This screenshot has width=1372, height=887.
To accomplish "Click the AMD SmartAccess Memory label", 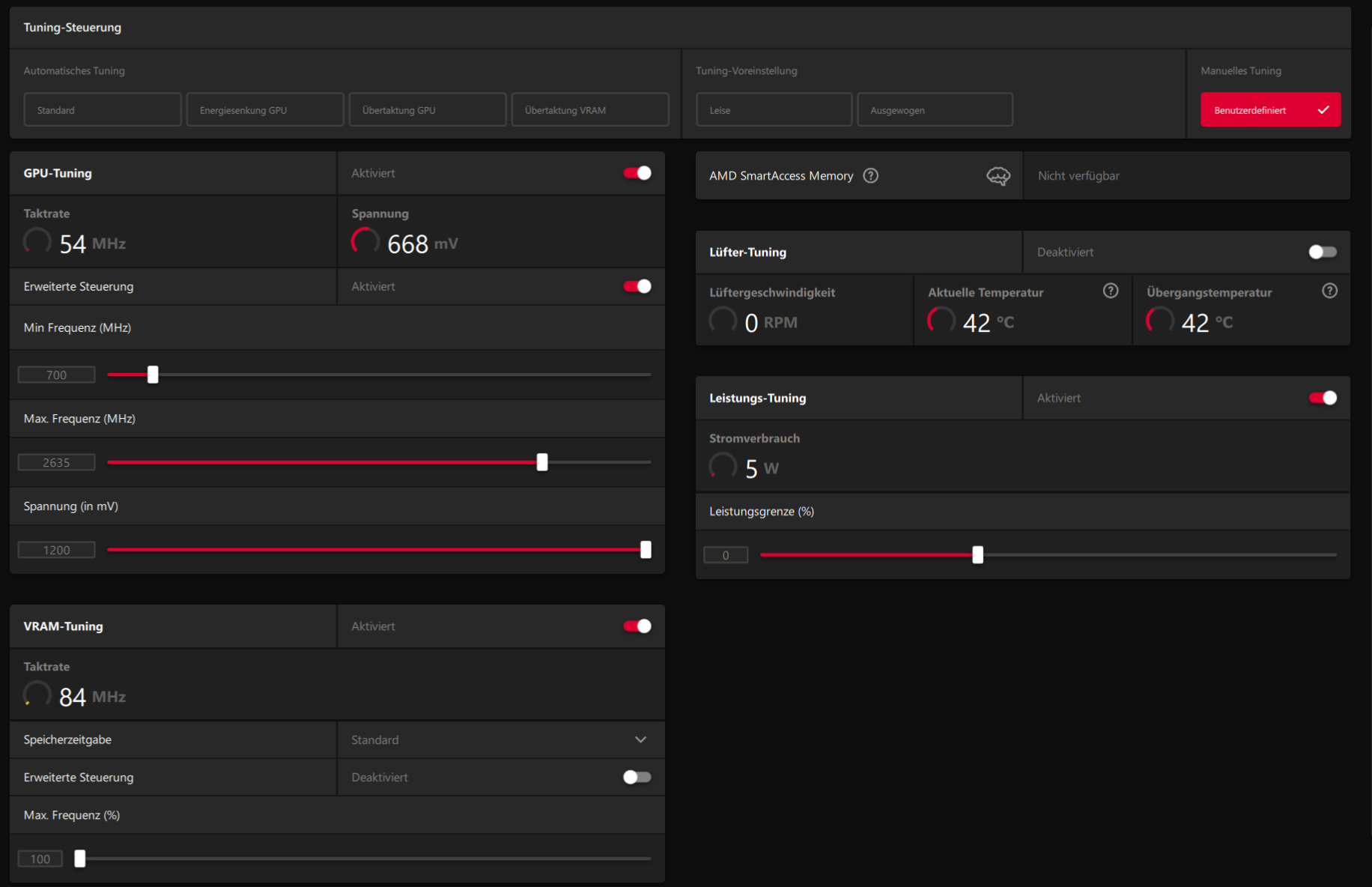I will (x=781, y=175).
